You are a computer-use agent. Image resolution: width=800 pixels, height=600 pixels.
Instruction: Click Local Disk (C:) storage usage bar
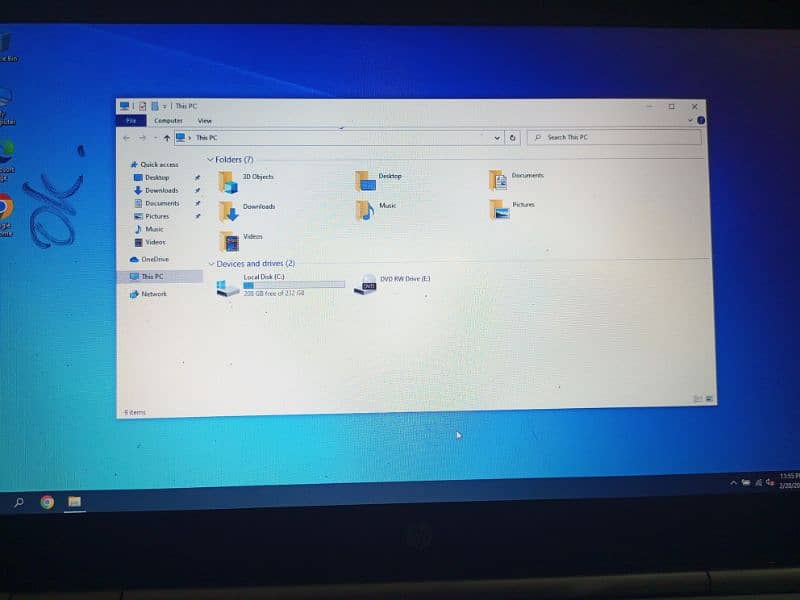click(293, 285)
